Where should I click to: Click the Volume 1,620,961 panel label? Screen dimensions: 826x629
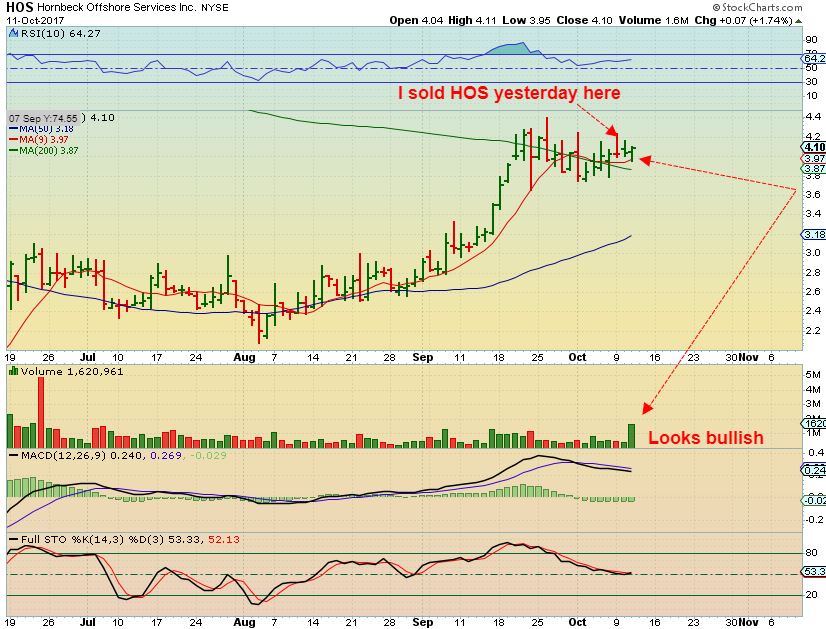(x=72, y=371)
